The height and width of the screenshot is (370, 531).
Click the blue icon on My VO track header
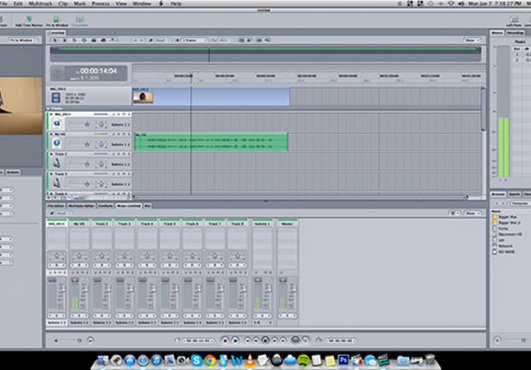(57, 144)
